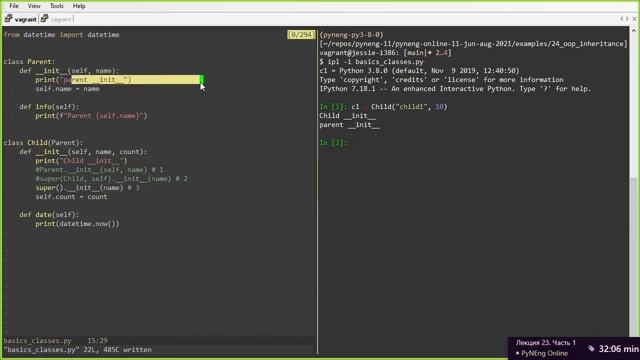This screenshot has height=360, width=640.
Task: Click the empty 'In [2]:' prompt
Action: (333, 142)
